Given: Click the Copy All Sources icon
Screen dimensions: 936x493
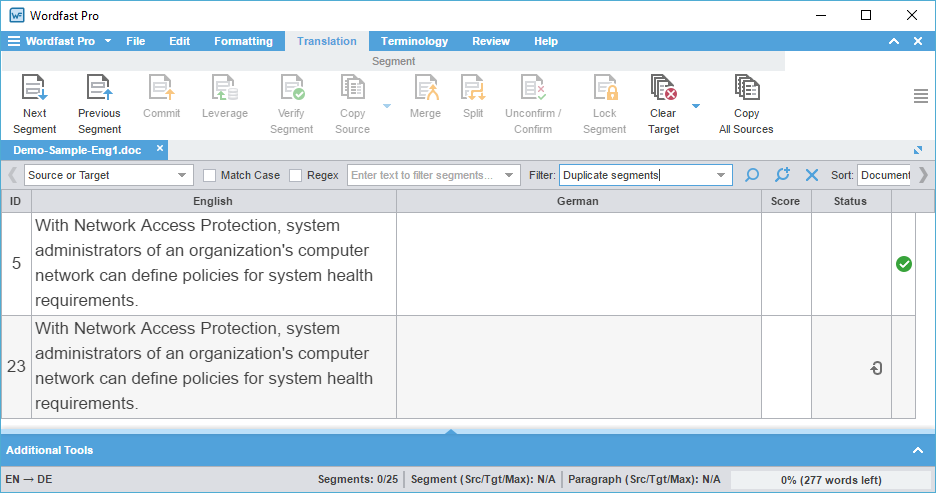Looking at the screenshot, I should click(x=746, y=89).
